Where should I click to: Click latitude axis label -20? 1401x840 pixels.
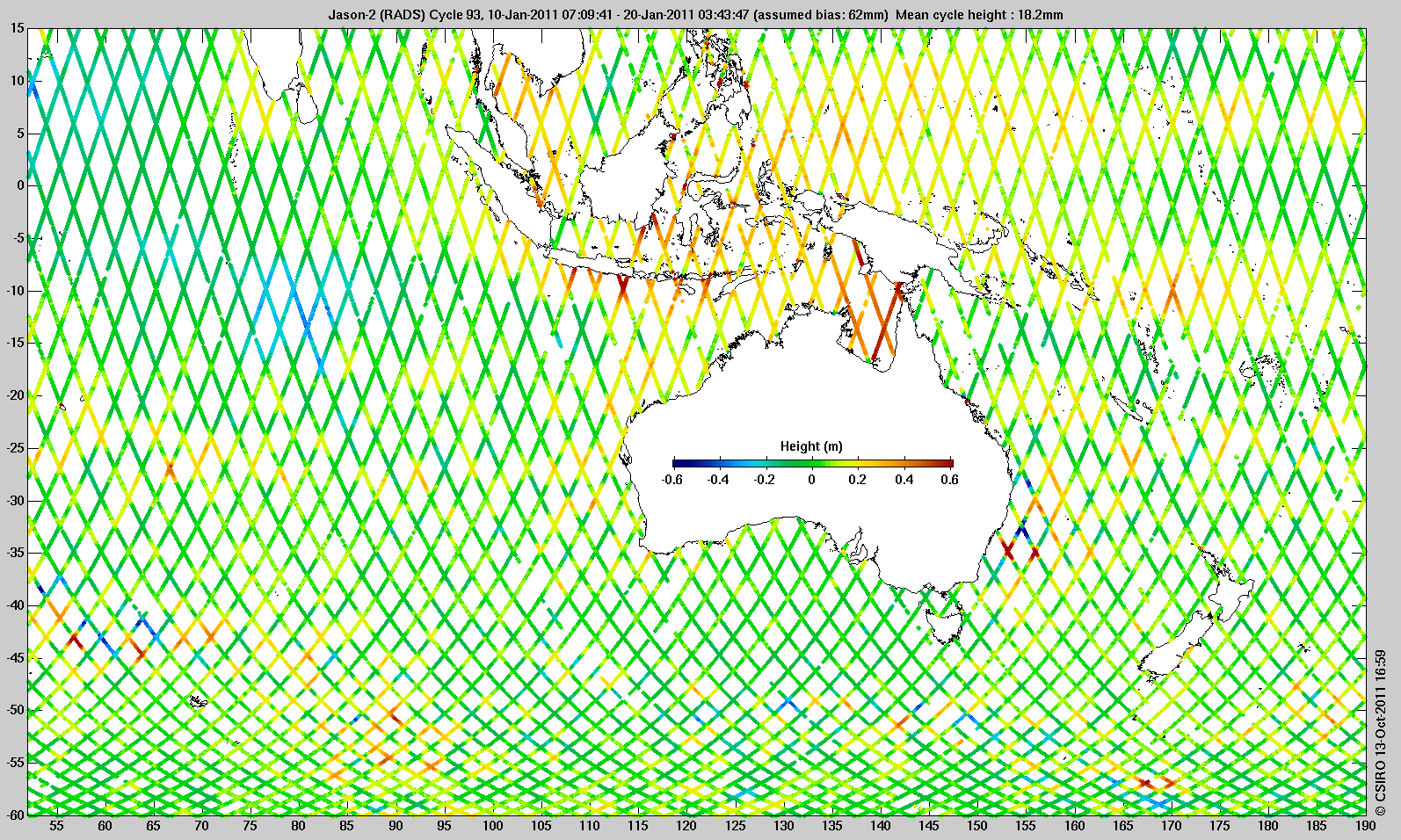[x=16, y=395]
